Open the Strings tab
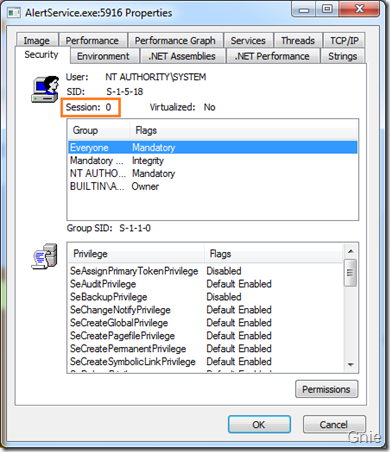390x452 pixels. click(342, 56)
